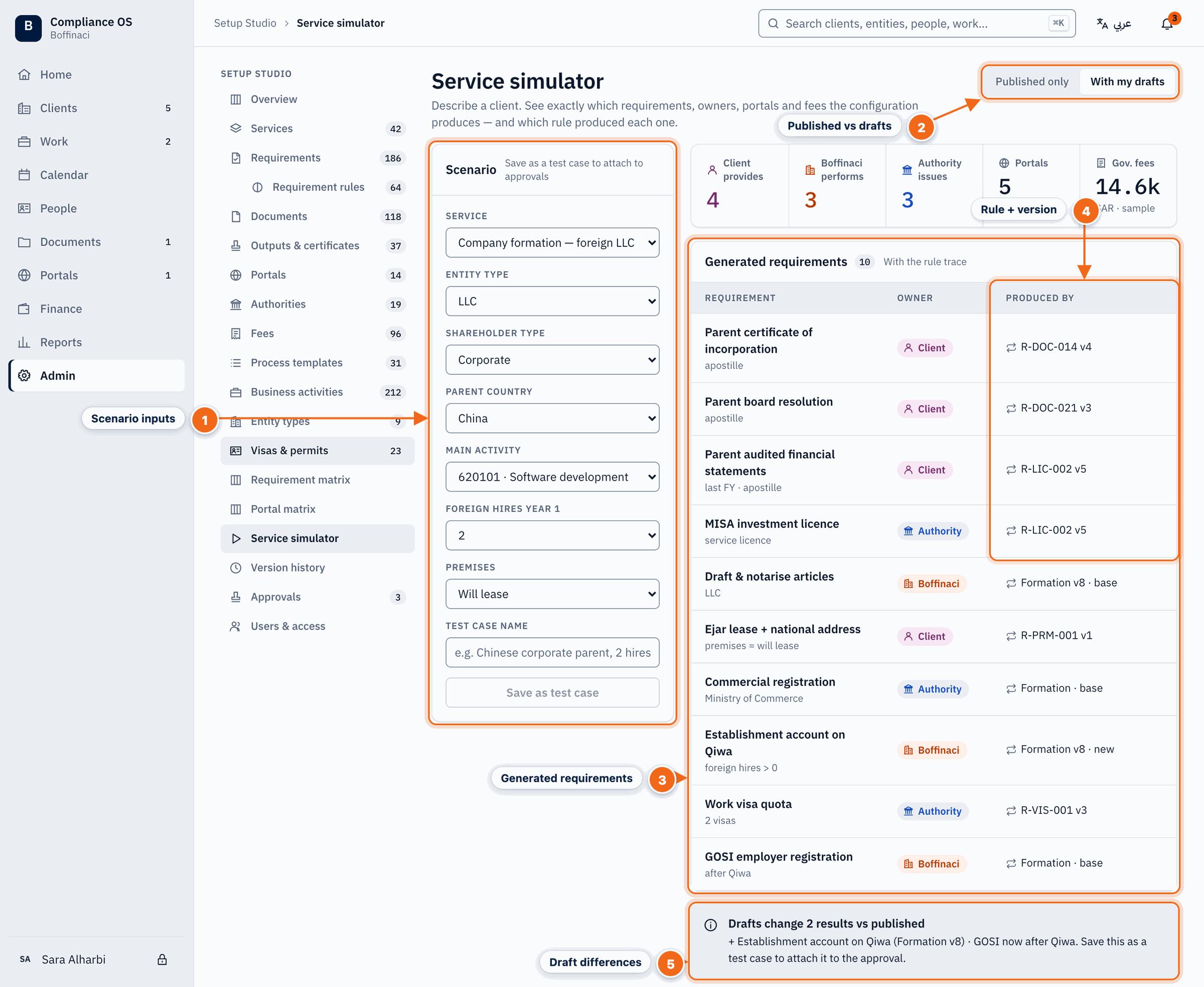The height and width of the screenshot is (987, 1204).
Task: Select the With my drafts toggle
Action: click(x=1127, y=81)
